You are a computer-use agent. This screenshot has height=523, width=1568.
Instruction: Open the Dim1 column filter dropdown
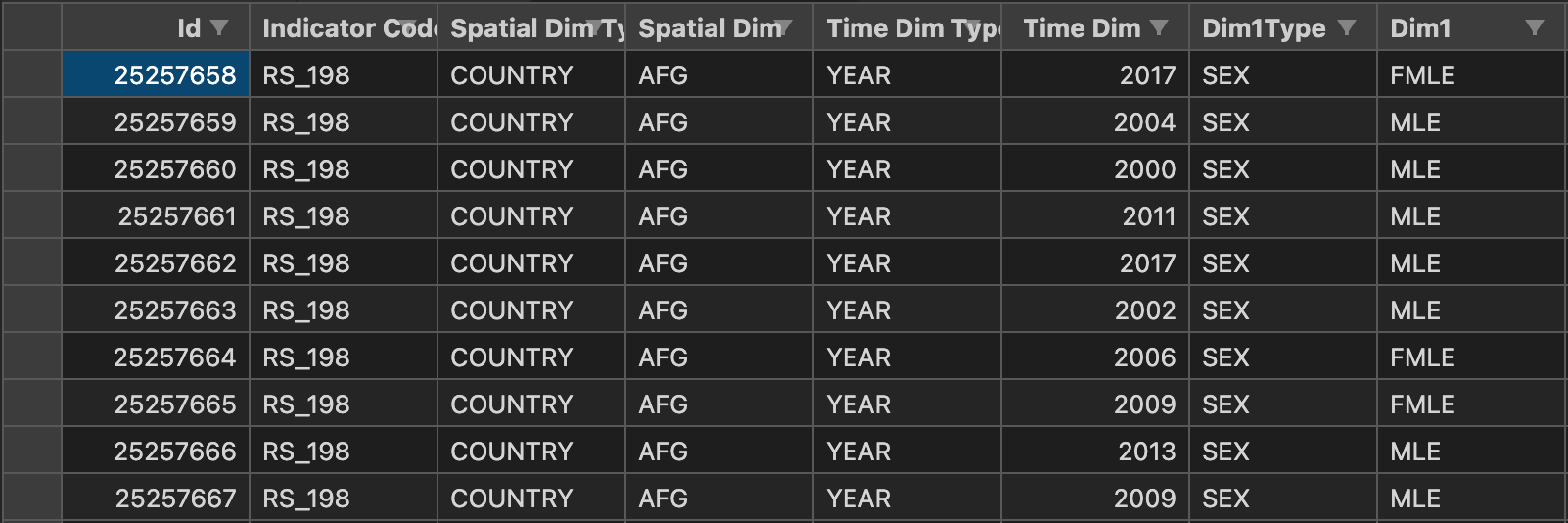(x=1535, y=27)
